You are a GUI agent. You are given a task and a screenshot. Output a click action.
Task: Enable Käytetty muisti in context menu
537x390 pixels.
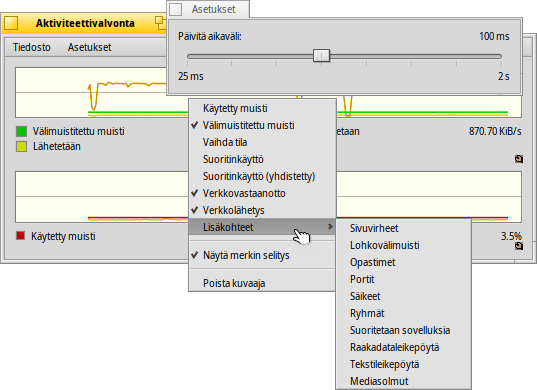click(x=262, y=109)
